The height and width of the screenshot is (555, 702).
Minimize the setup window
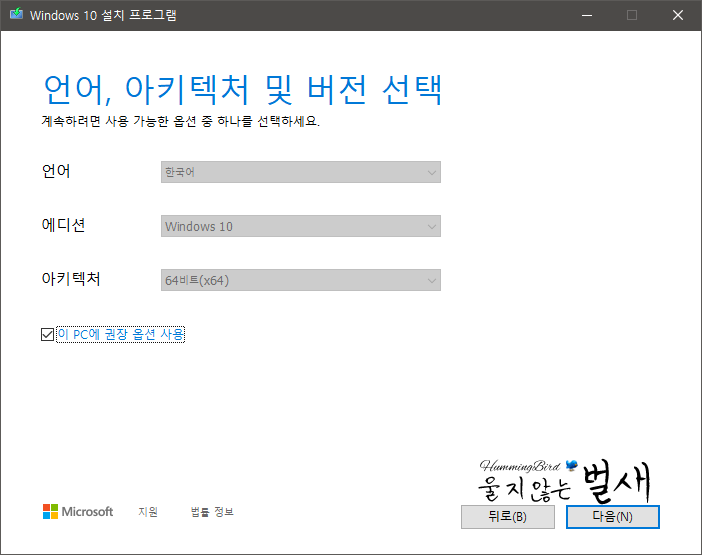pos(587,15)
